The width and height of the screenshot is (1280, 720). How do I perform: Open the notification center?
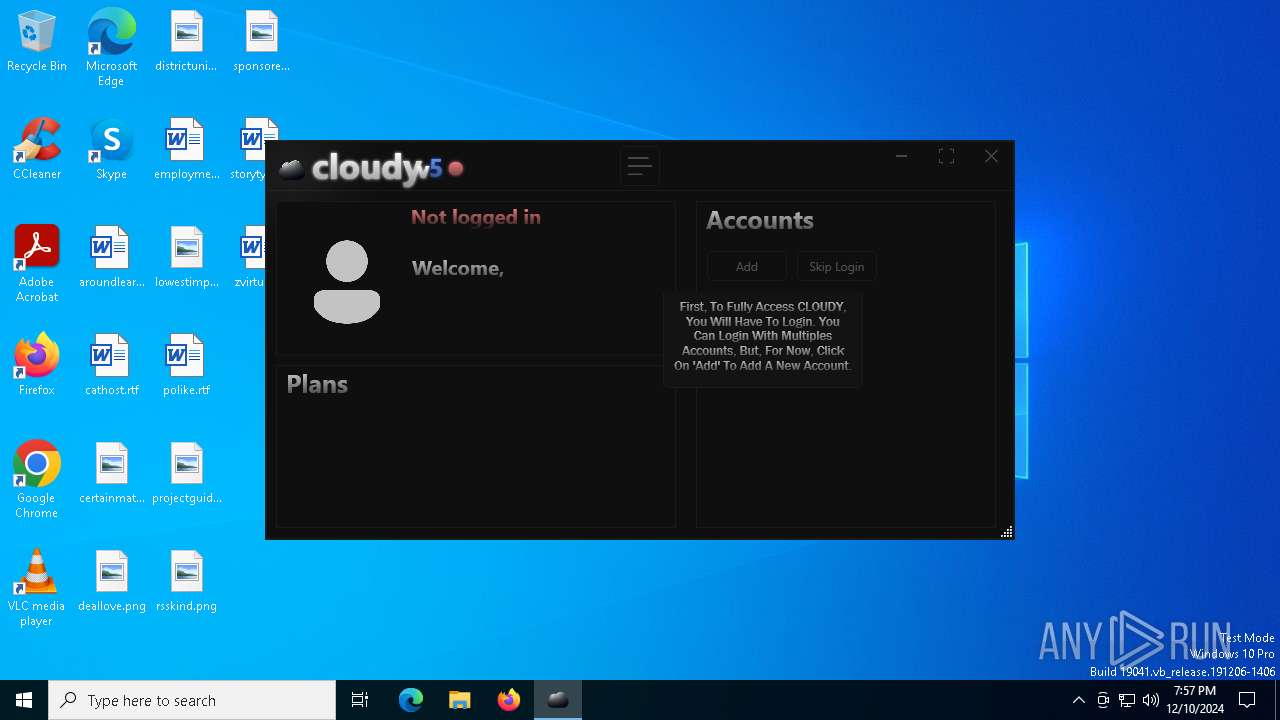(x=1247, y=700)
